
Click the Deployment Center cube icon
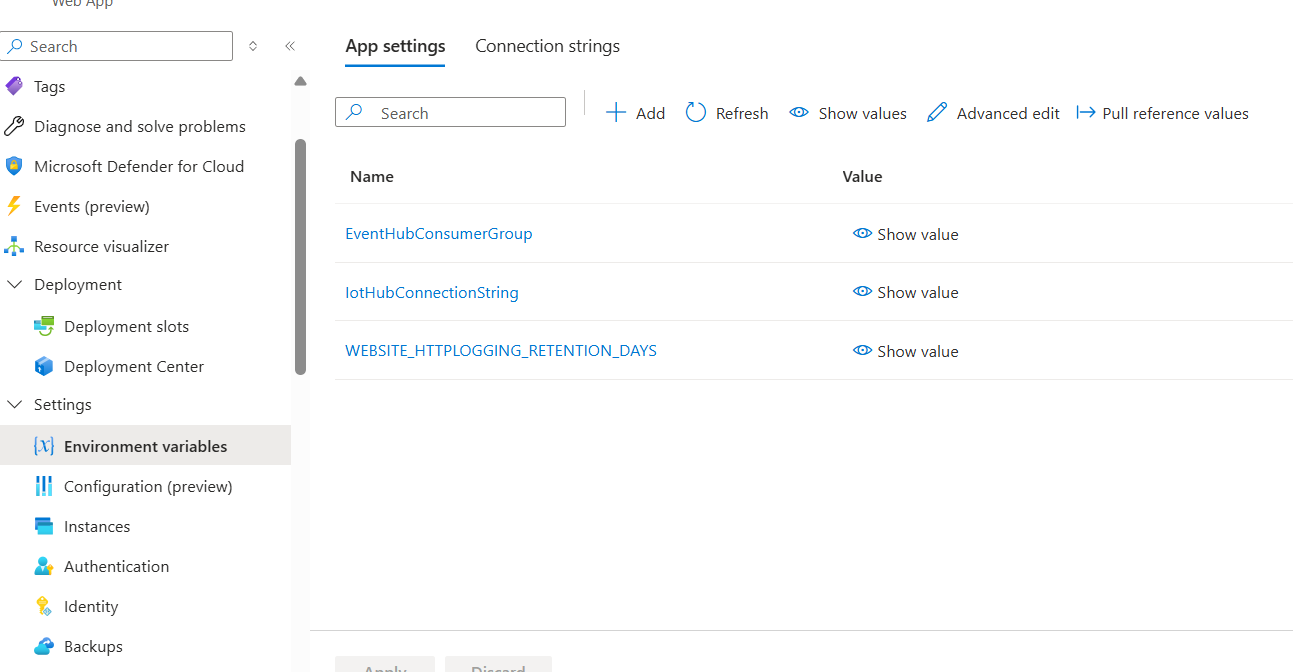[x=44, y=366]
